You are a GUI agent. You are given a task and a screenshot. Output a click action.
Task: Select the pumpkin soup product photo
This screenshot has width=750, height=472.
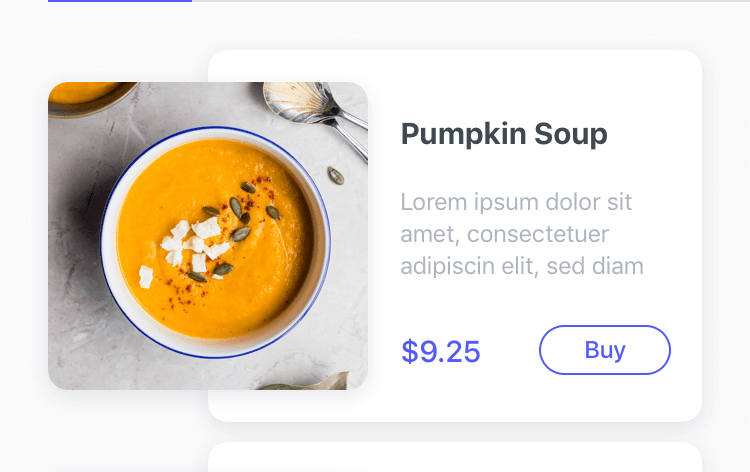pos(208,236)
